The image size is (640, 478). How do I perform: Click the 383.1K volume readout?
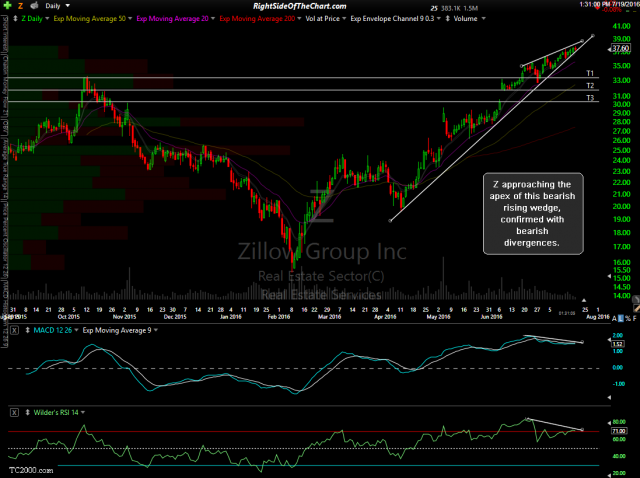pos(450,8)
